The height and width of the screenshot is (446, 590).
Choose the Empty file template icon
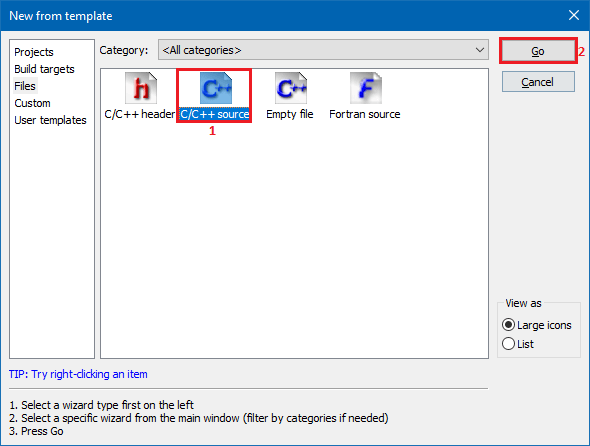[x=291, y=88]
